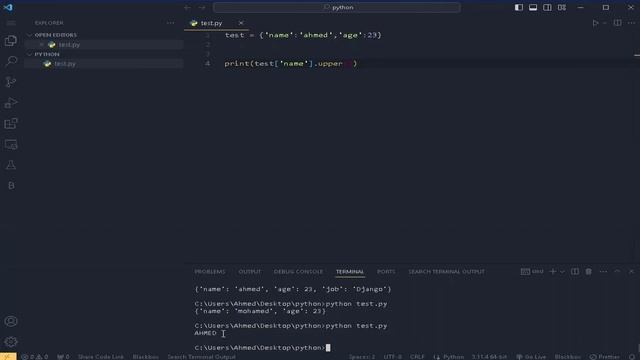Run the Python file with play icon

[x=596, y=23]
